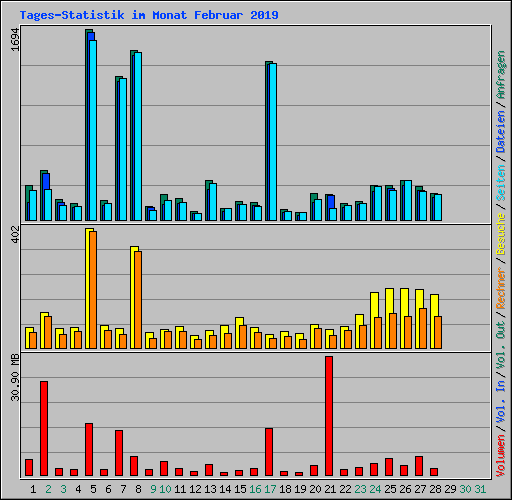Click the 'Seiten' legend label
This screenshot has width=512, height=500.
coord(501,183)
